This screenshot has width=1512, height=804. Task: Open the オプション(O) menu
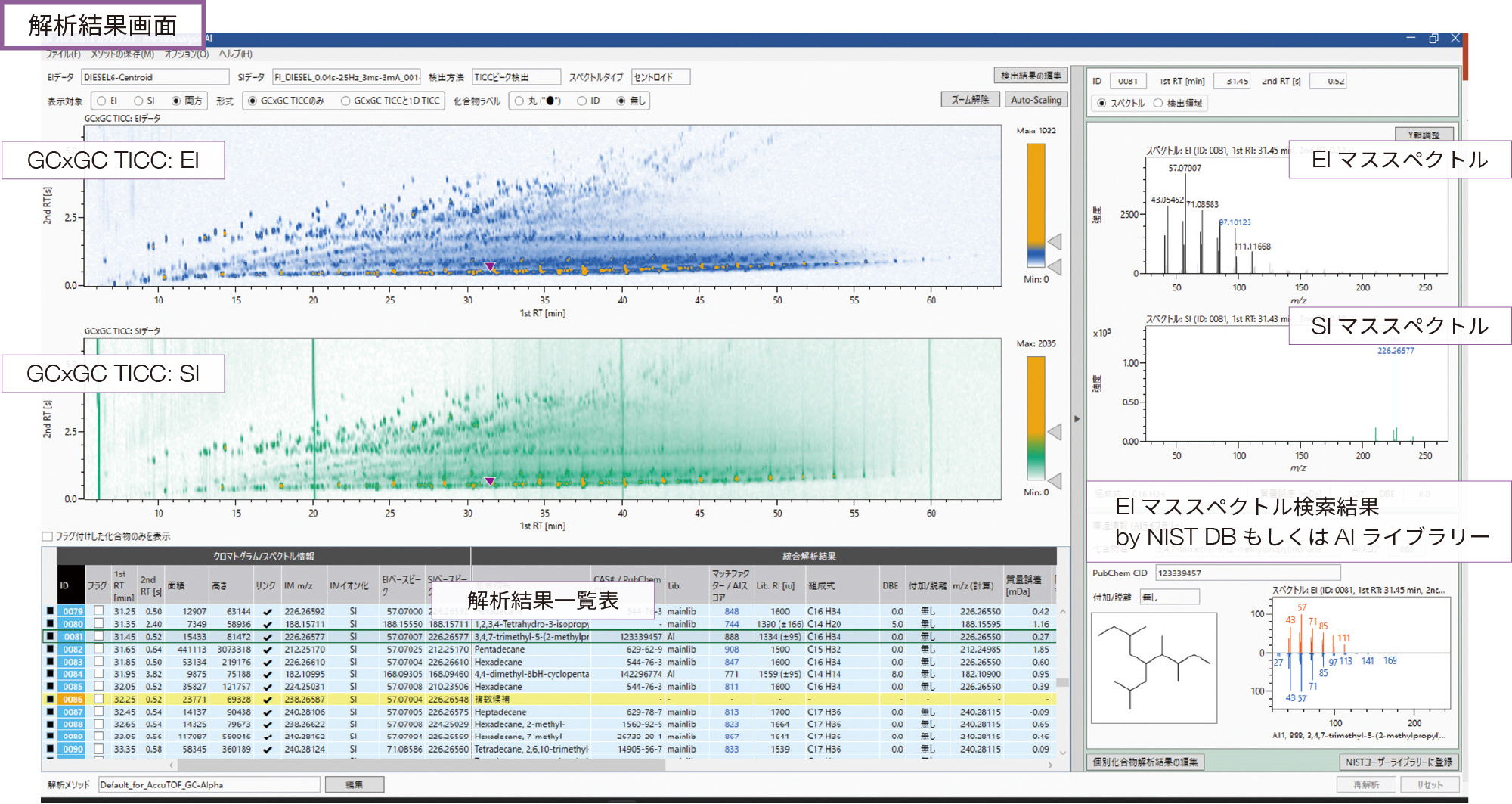[186, 54]
